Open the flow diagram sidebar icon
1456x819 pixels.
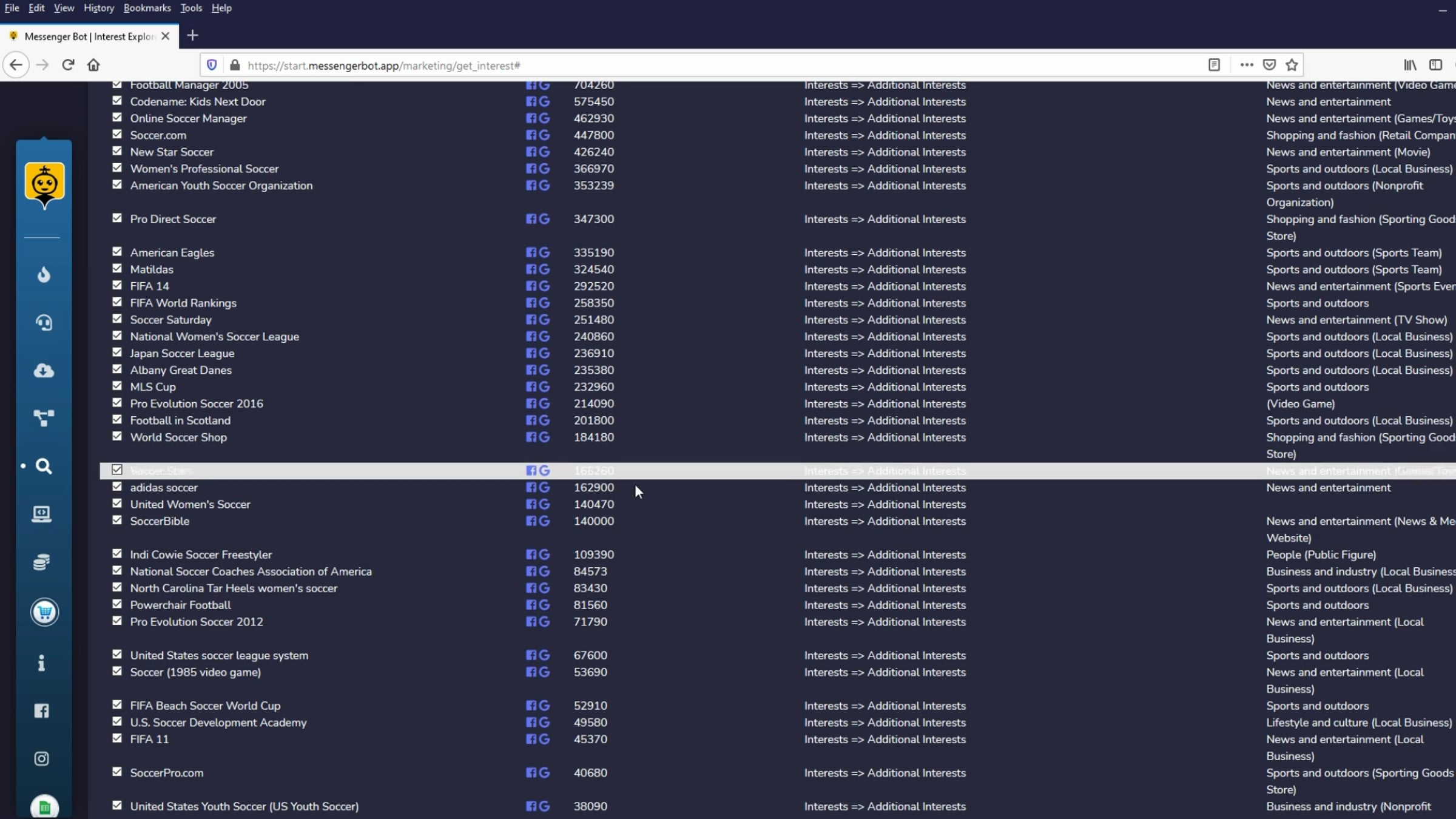tap(44, 418)
